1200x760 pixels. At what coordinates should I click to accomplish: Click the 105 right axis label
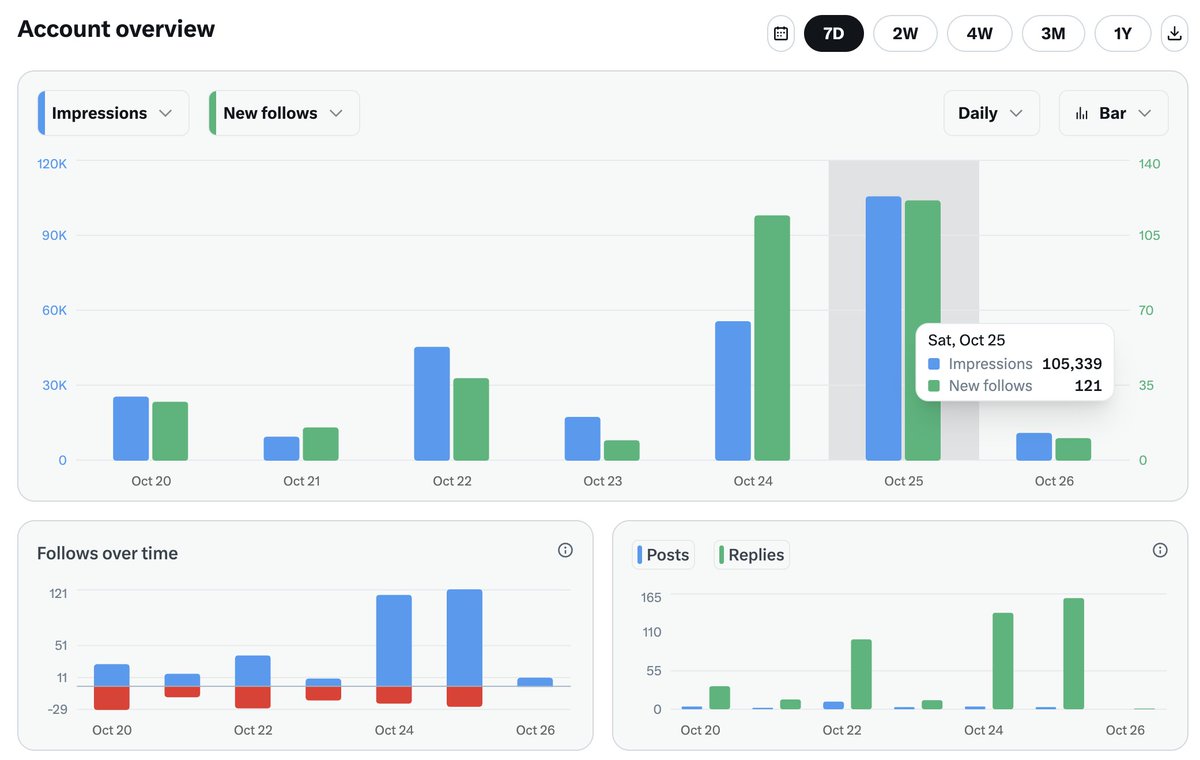point(1149,235)
